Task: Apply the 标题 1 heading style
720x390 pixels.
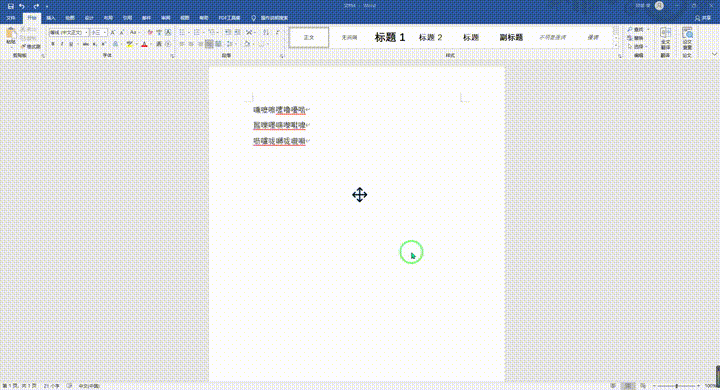Action: [x=390, y=37]
